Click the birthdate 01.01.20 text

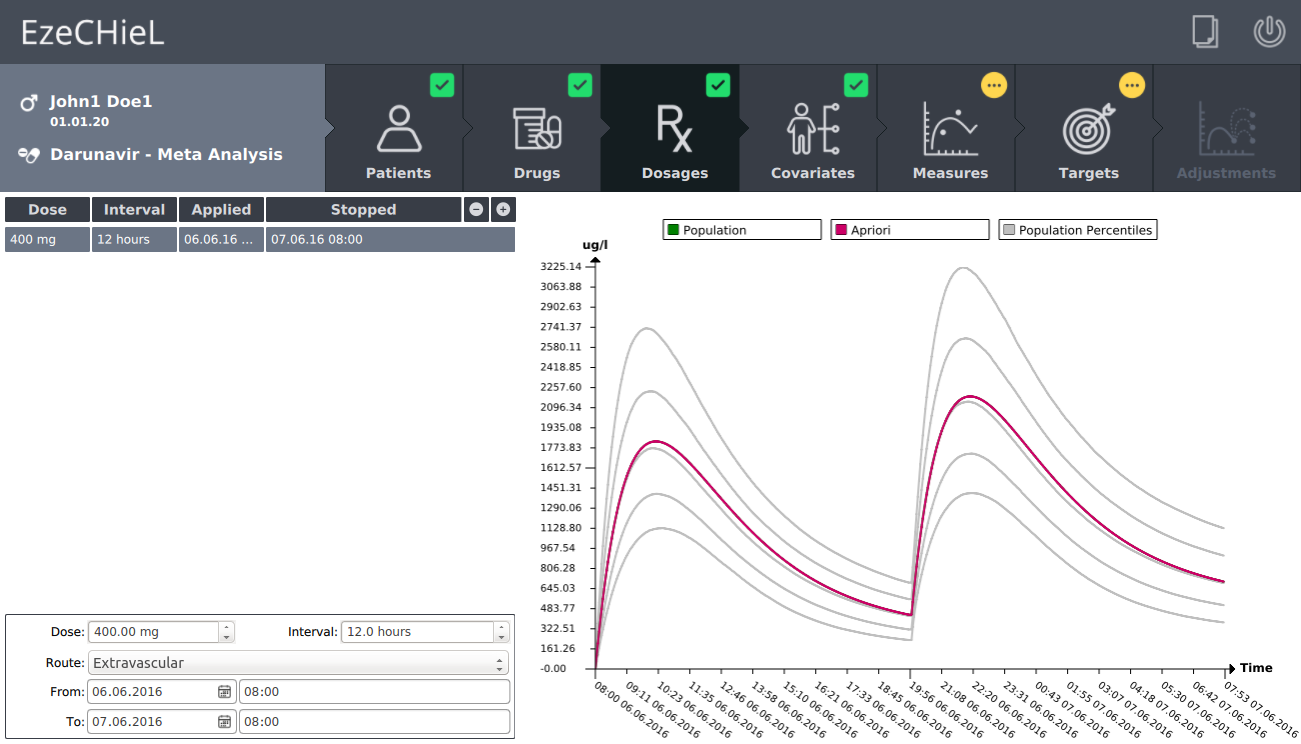point(80,122)
